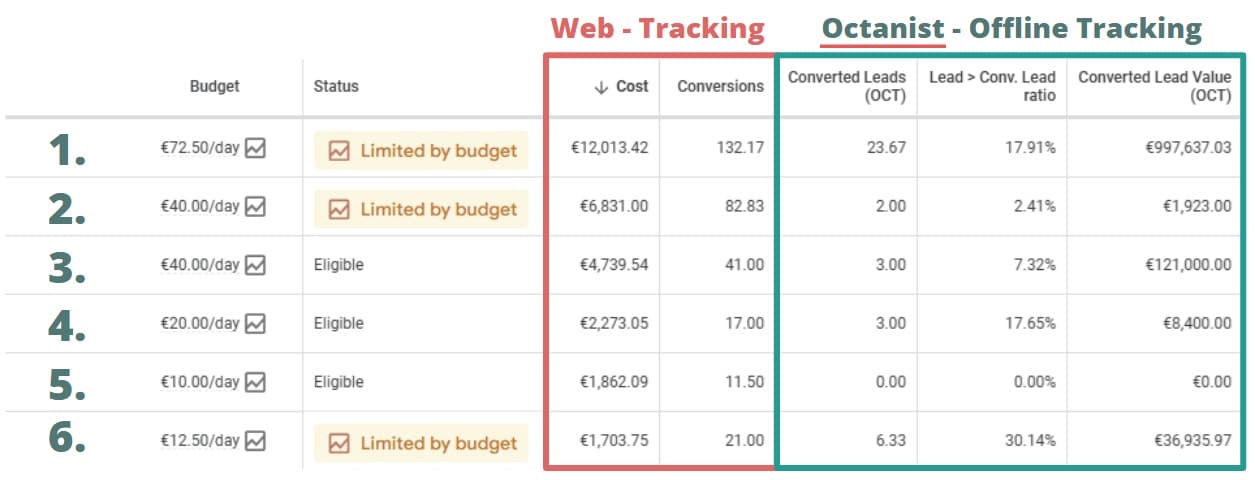Click the Limited by budget badge in row 6
The image size is (1255, 480).
438,443
